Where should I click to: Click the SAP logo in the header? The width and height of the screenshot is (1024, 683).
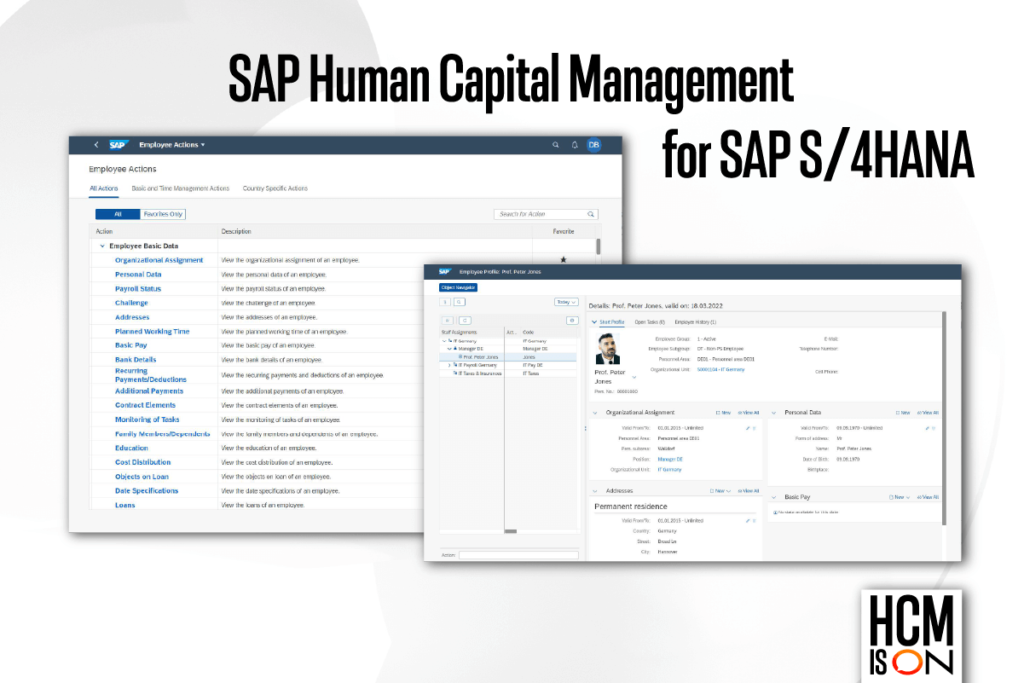coord(118,143)
